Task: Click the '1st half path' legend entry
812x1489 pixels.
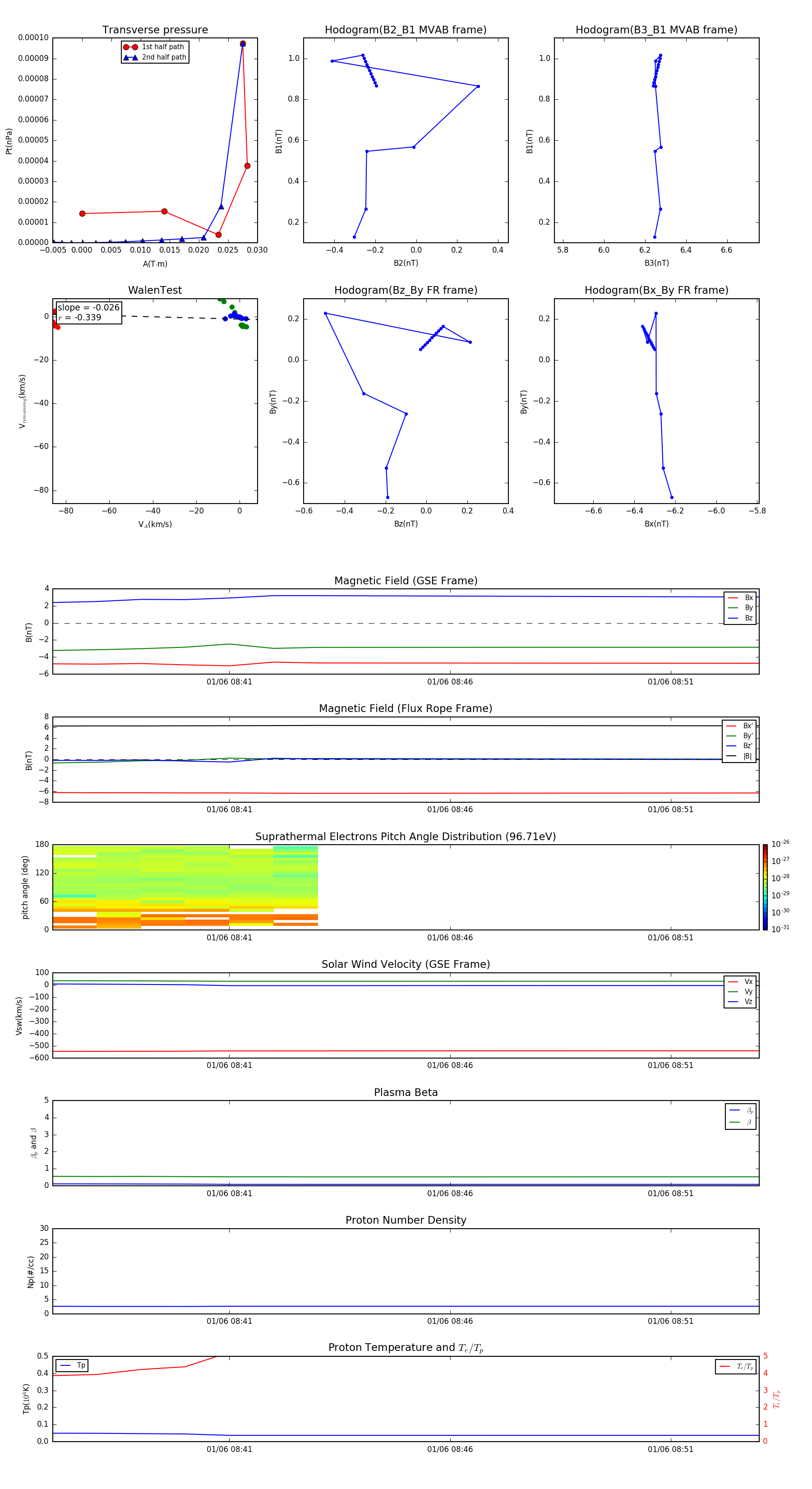Action: tap(154, 47)
